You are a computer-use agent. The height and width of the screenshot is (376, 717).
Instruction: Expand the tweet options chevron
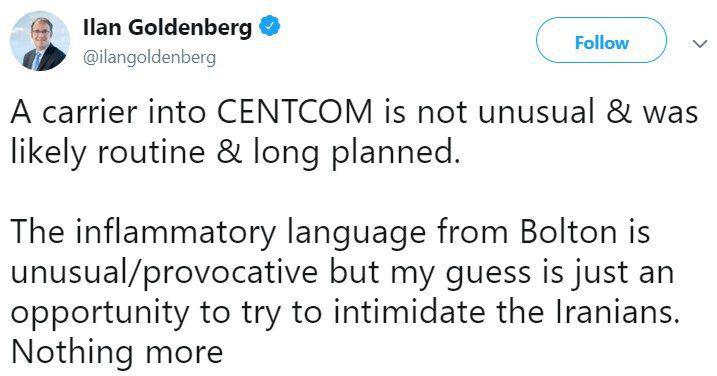(700, 44)
